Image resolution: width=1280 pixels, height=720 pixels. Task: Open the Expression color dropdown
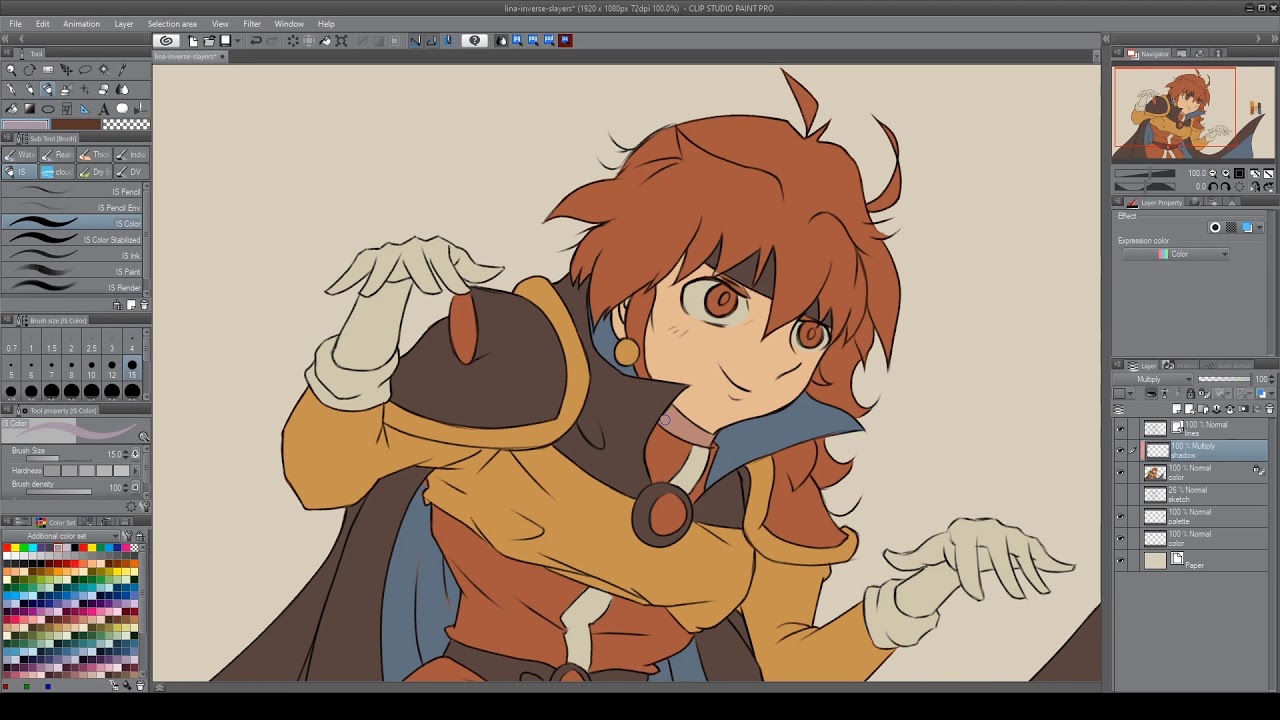[1177, 254]
